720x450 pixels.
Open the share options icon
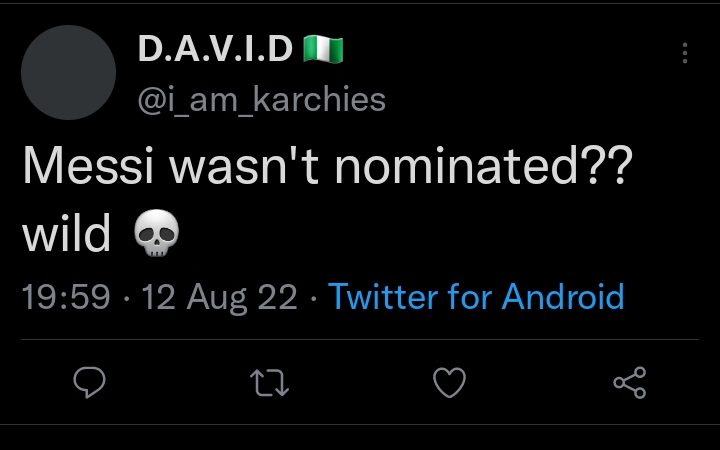630,382
